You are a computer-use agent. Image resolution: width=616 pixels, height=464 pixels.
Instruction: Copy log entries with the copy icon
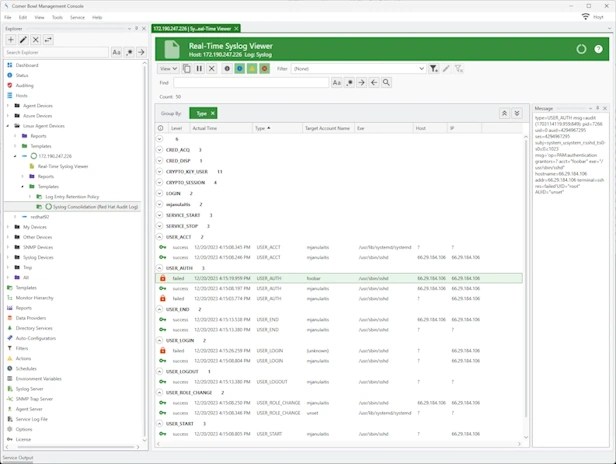(187, 69)
